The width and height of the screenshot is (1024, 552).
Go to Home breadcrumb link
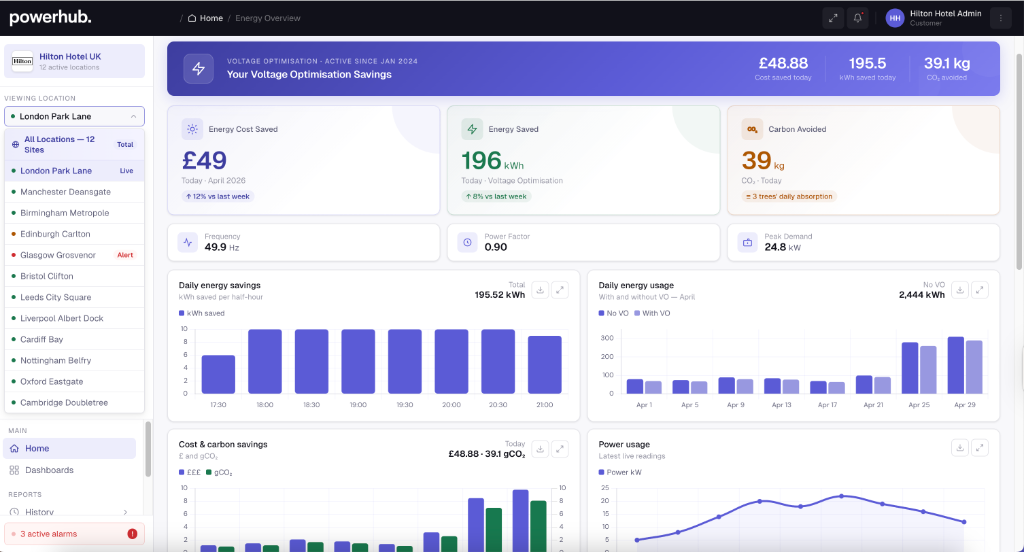211,18
